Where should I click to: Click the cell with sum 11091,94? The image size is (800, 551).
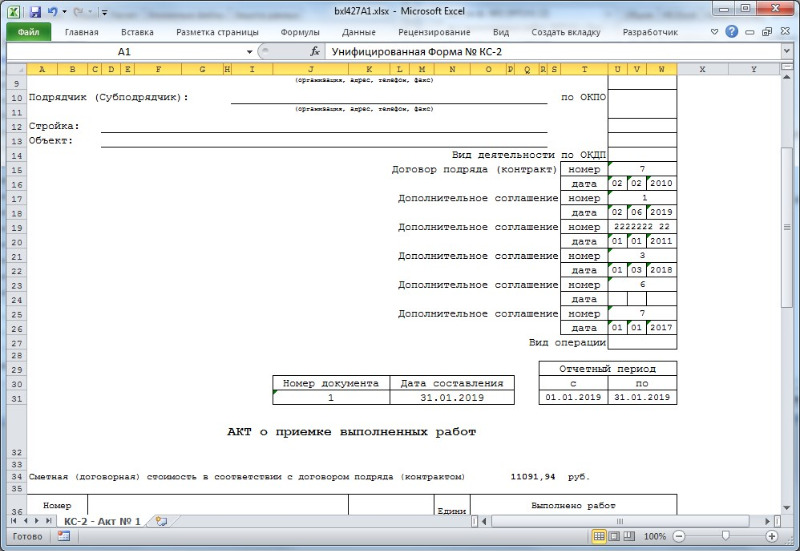[x=533, y=477]
